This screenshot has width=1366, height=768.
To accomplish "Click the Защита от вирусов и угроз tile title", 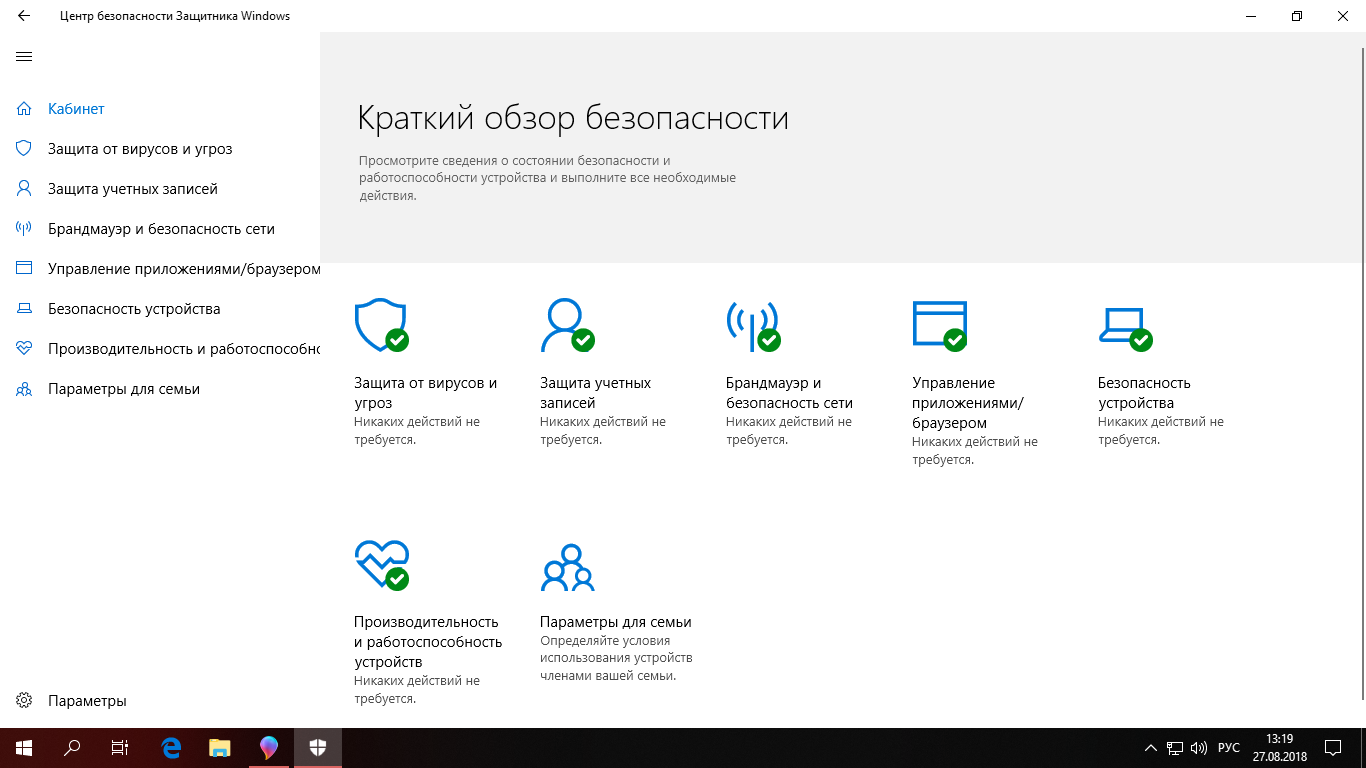I will coord(426,393).
